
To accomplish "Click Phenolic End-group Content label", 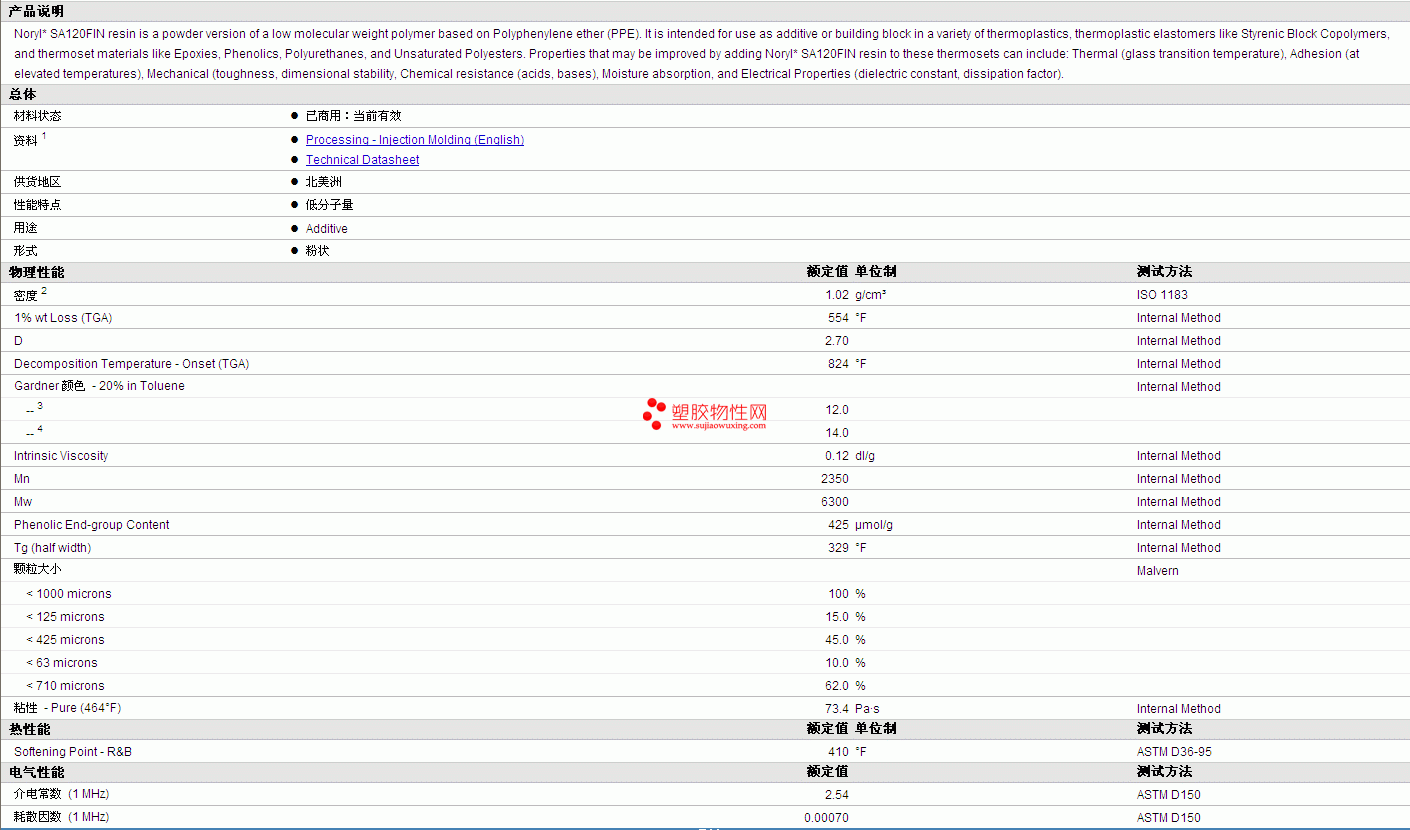I will point(92,525).
